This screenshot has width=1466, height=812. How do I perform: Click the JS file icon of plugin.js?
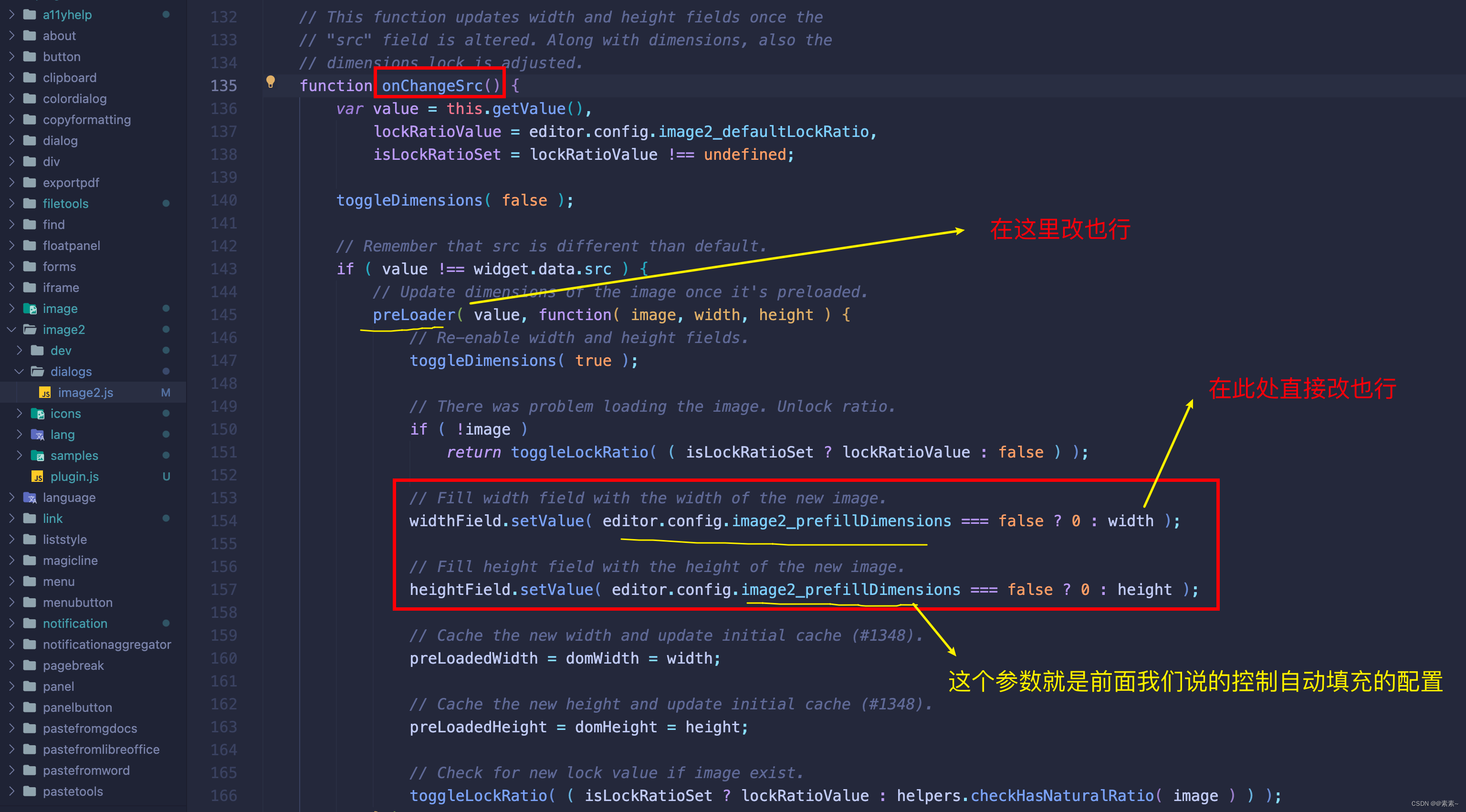pyautogui.click(x=38, y=476)
